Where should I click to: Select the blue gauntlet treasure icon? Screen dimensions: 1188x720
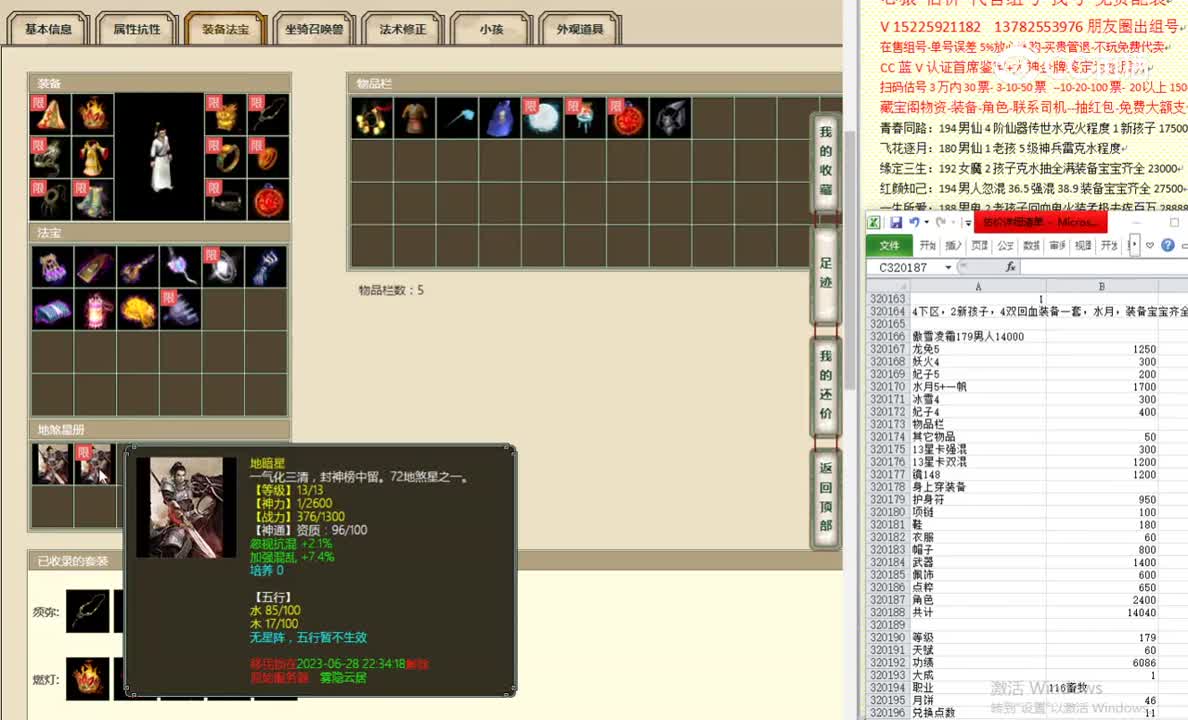266,267
